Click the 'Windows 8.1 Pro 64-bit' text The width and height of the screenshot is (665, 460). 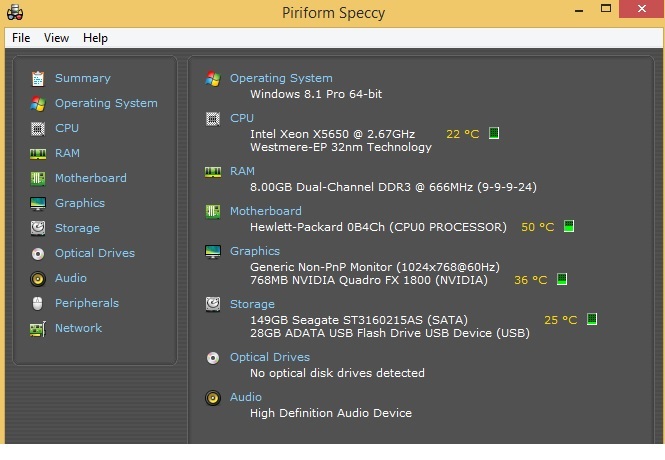(x=316, y=94)
